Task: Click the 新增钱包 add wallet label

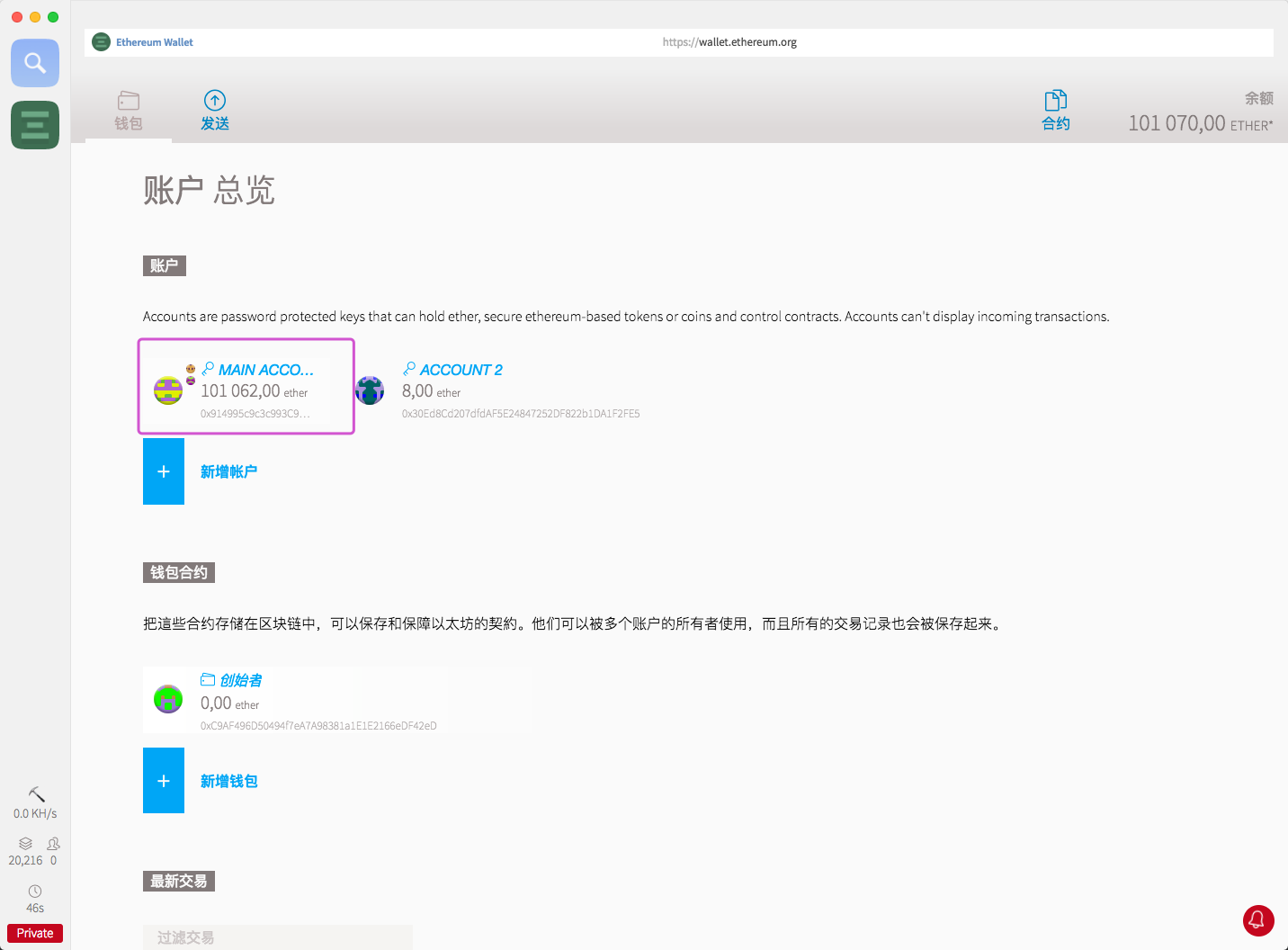Action: (228, 781)
